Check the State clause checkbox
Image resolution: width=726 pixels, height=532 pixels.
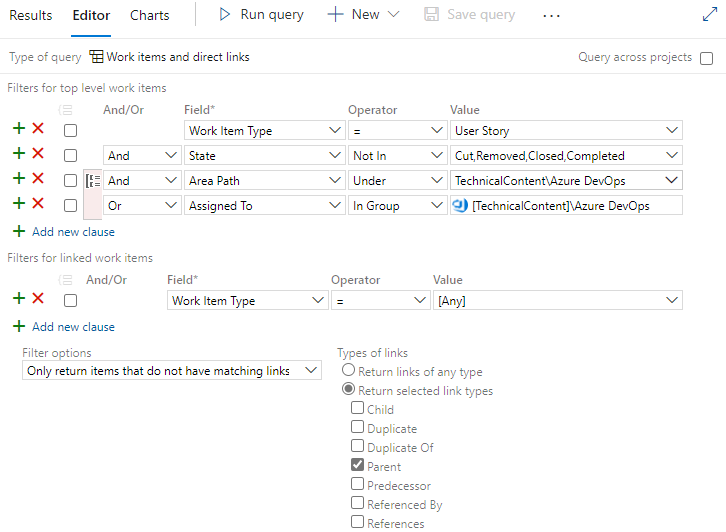coord(70,156)
